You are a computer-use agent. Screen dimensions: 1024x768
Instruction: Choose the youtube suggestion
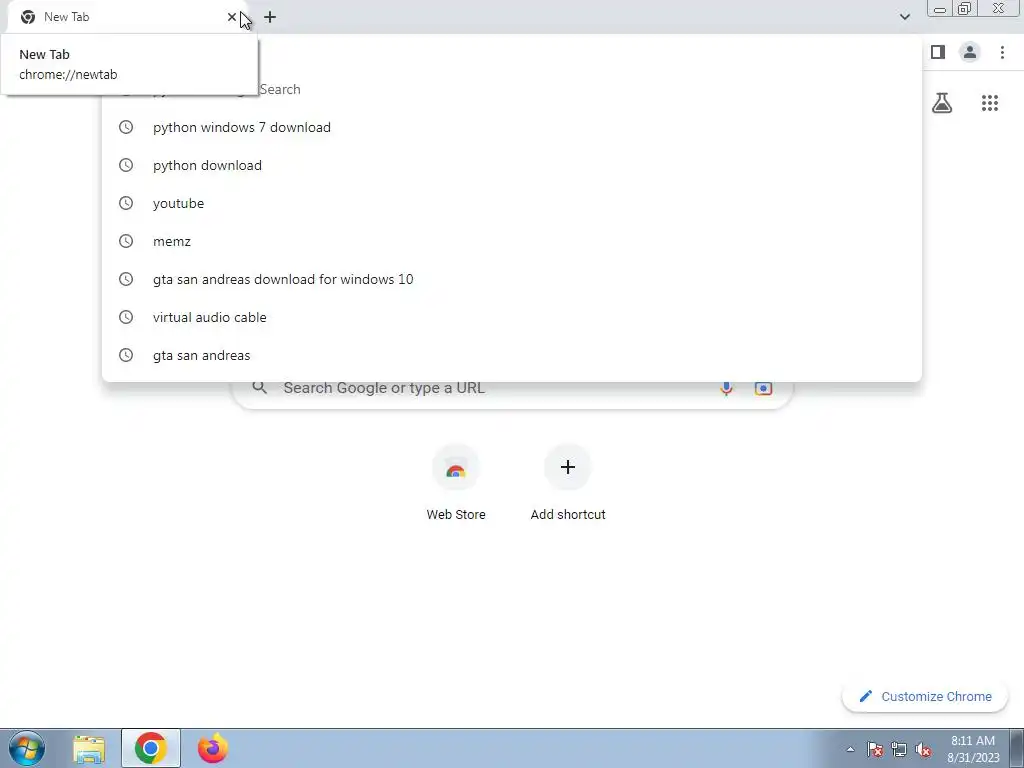click(x=511, y=203)
